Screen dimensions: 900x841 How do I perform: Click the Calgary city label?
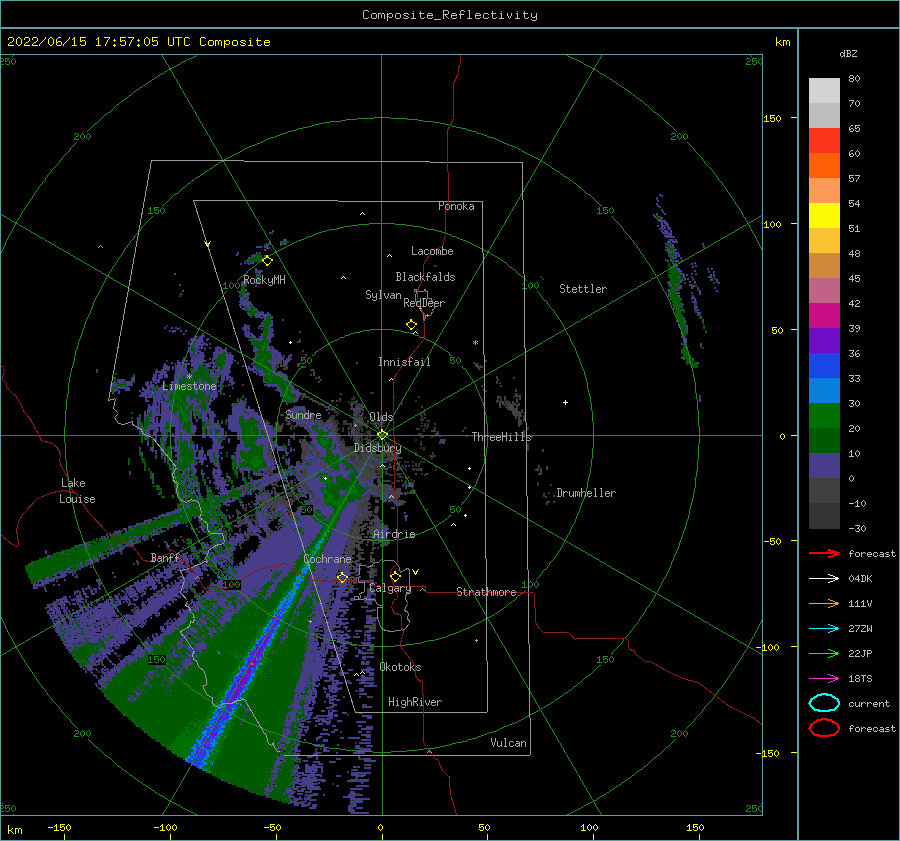390,588
